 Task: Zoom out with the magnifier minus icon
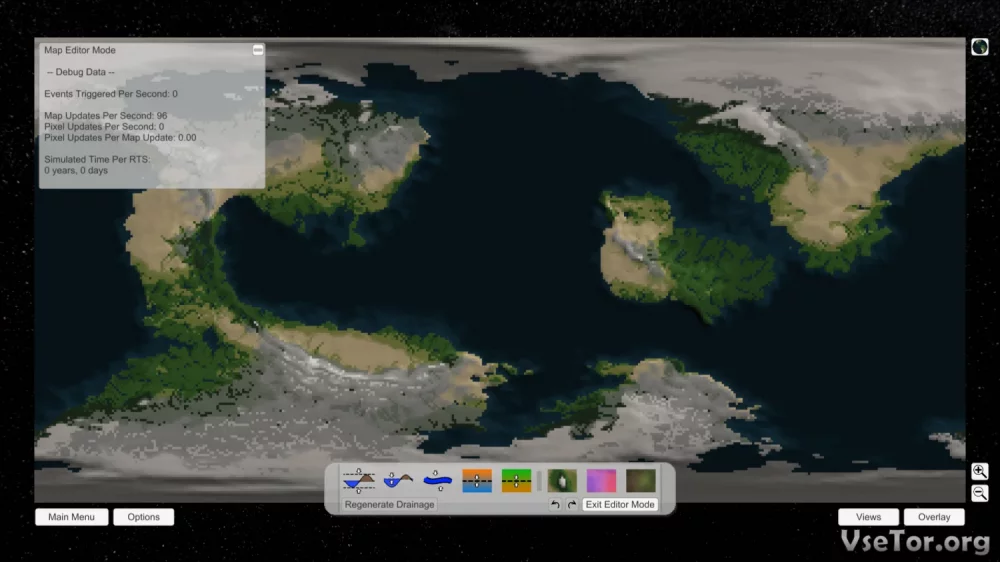tap(979, 492)
